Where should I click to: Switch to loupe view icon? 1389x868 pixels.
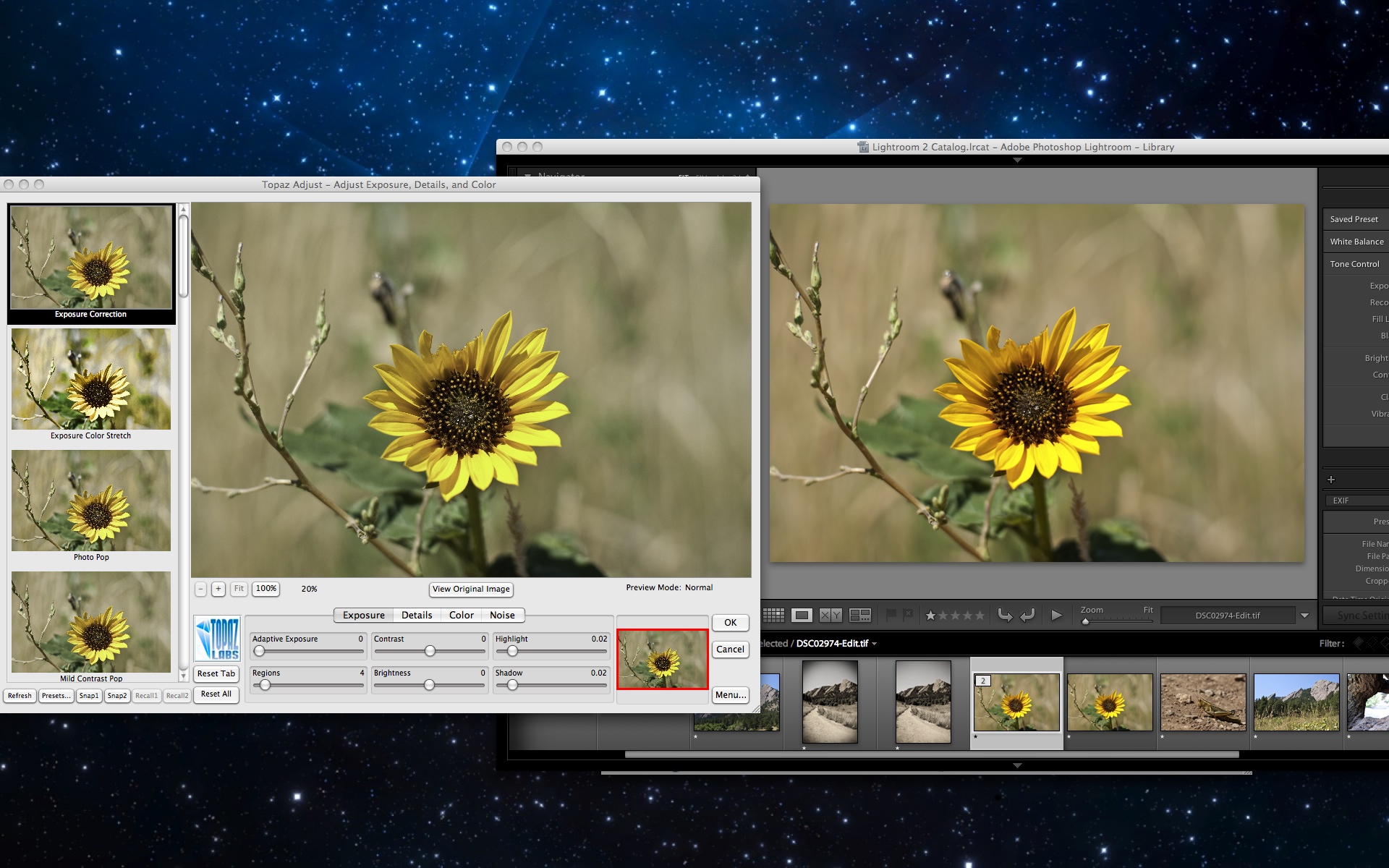tap(801, 616)
